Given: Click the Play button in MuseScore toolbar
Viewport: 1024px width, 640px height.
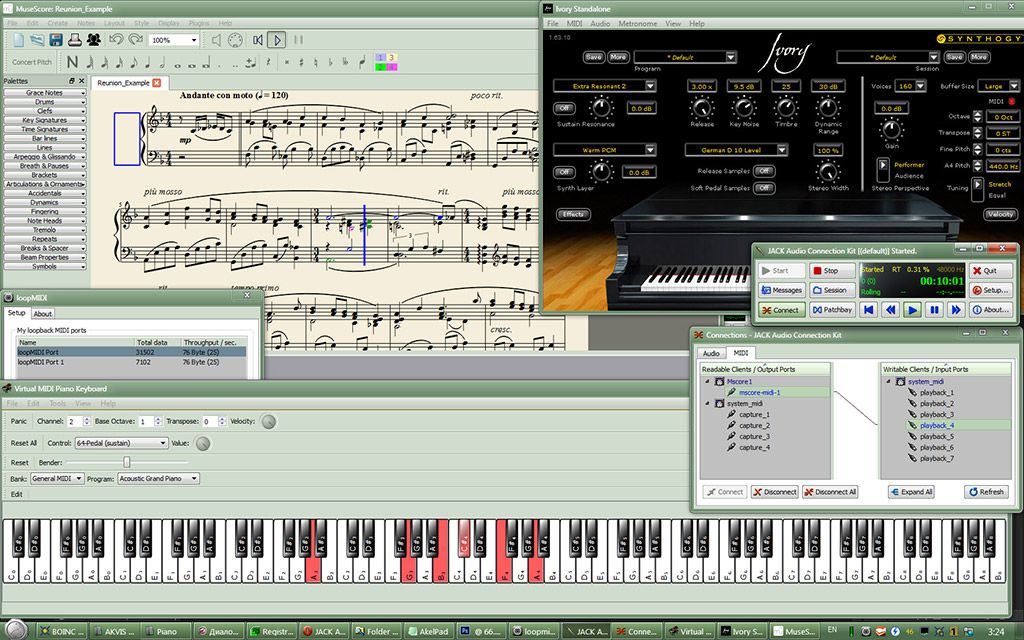Looking at the screenshot, I should (276, 40).
